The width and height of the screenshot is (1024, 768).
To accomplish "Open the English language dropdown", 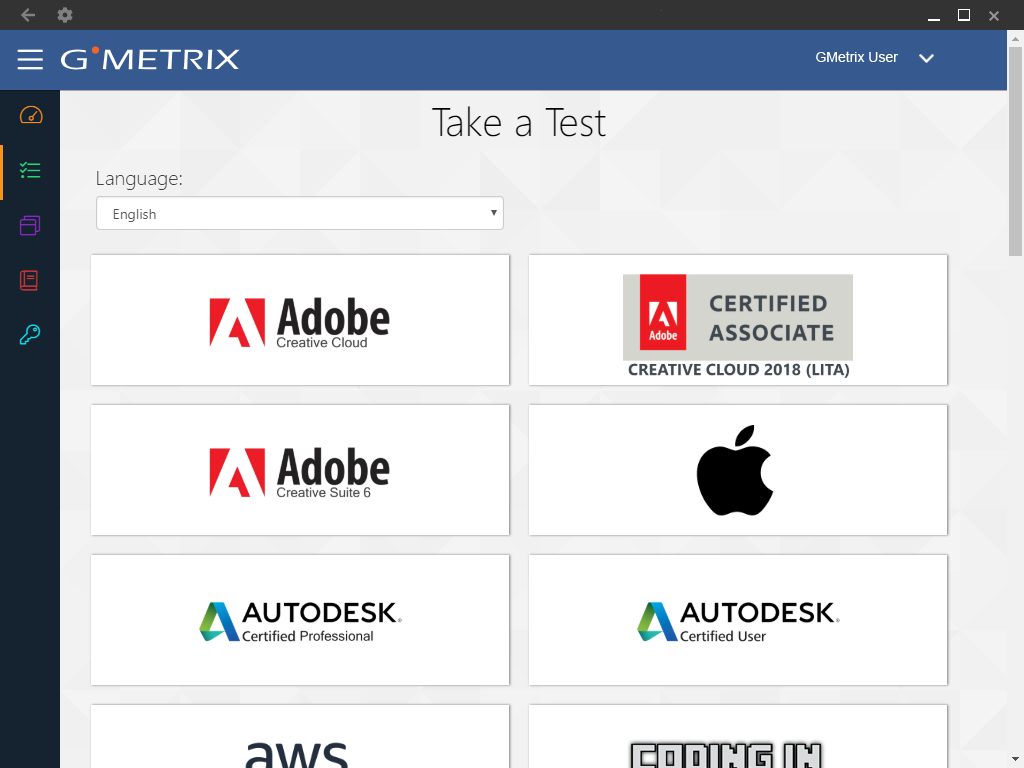I will [300, 214].
